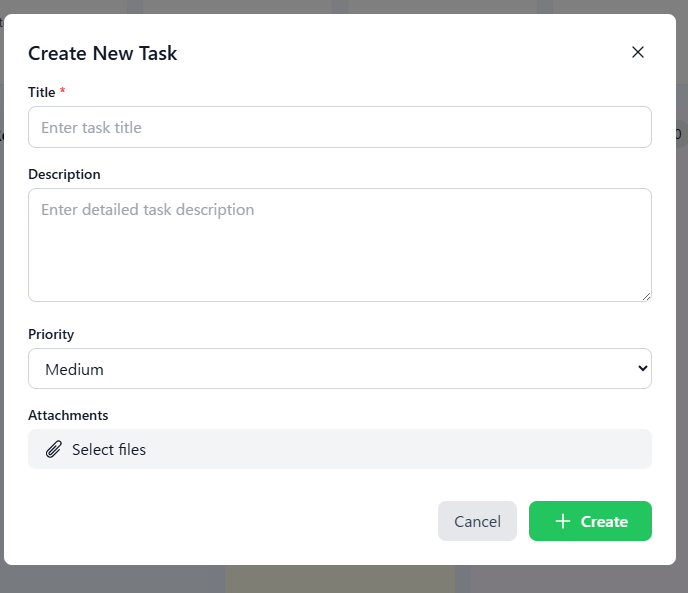Click the Priority label
Image resolution: width=688 pixels, height=593 pixels.
coord(51,334)
